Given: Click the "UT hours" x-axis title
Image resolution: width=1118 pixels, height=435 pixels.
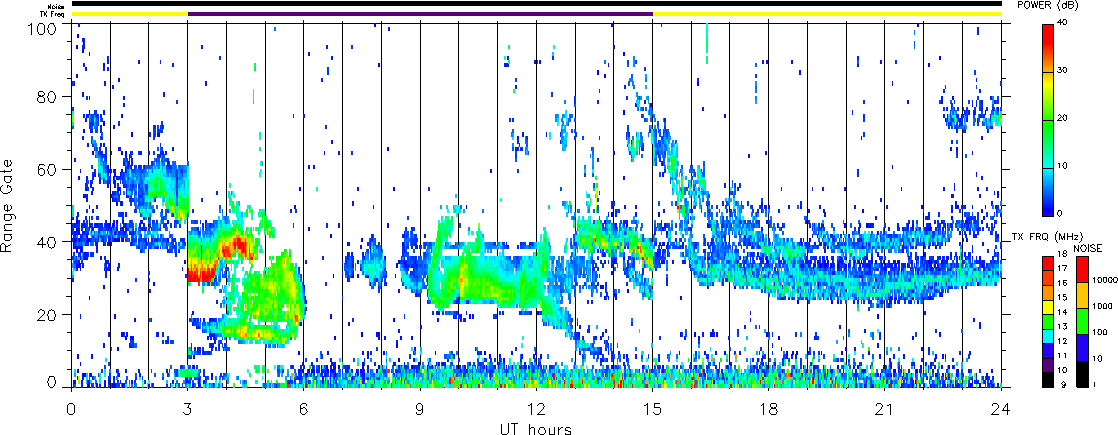Looking at the screenshot, I should [x=536, y=429].
